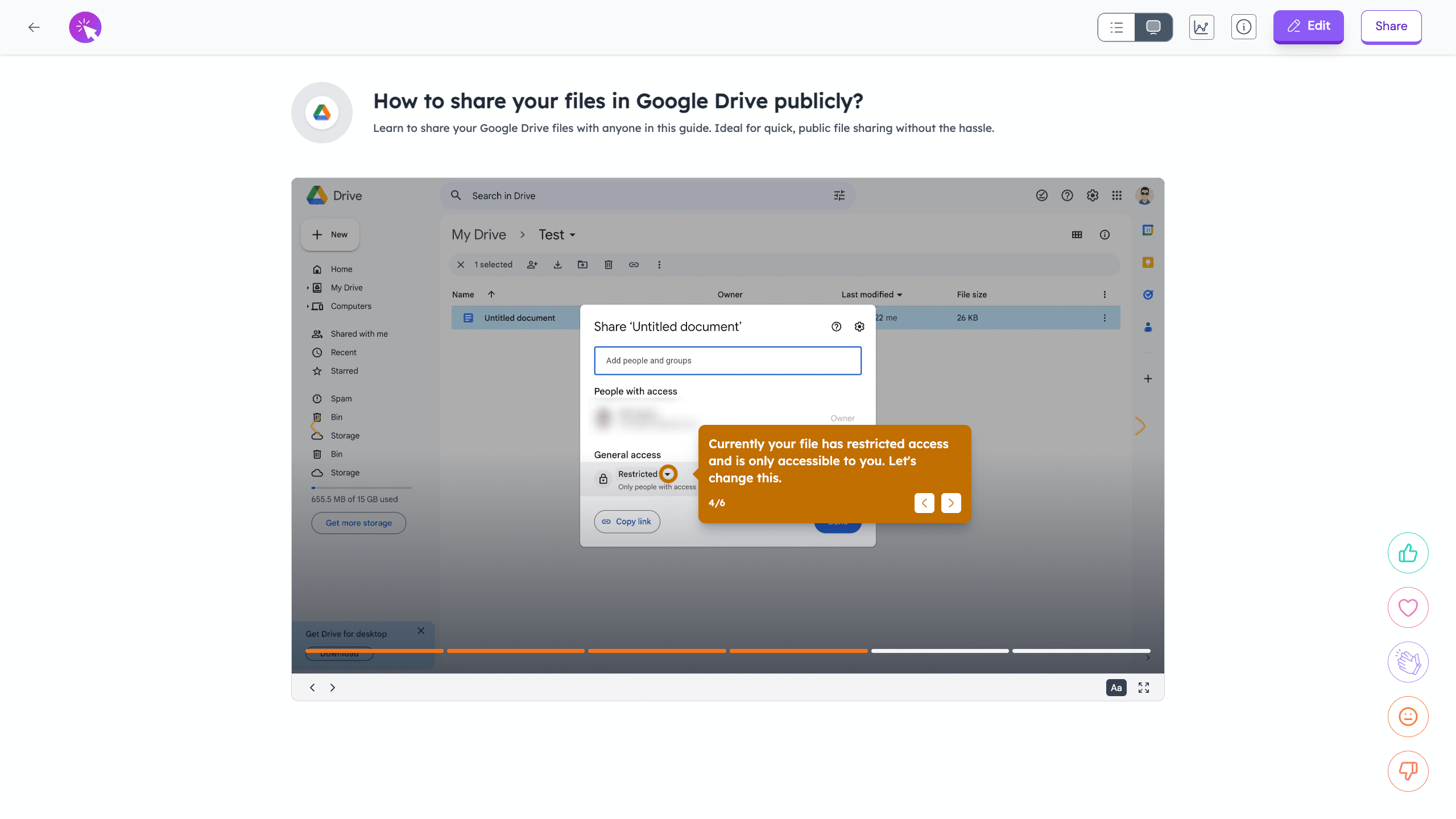The width and height of the screenshot is (1456, 819).
Task: Click the orange next slide chevron
Action: coord(1140,426)
